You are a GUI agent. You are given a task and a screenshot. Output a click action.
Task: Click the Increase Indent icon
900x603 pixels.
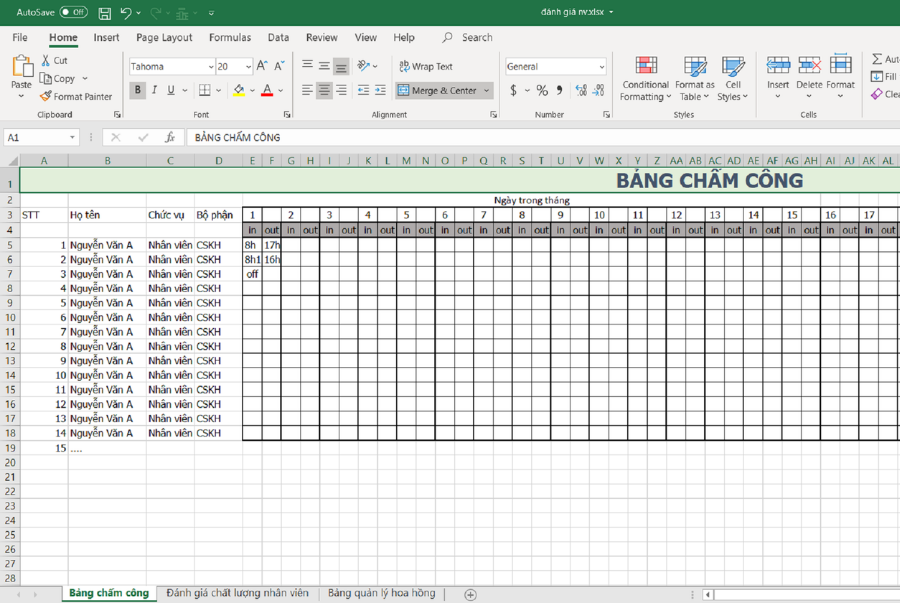[x=380, y=90]
